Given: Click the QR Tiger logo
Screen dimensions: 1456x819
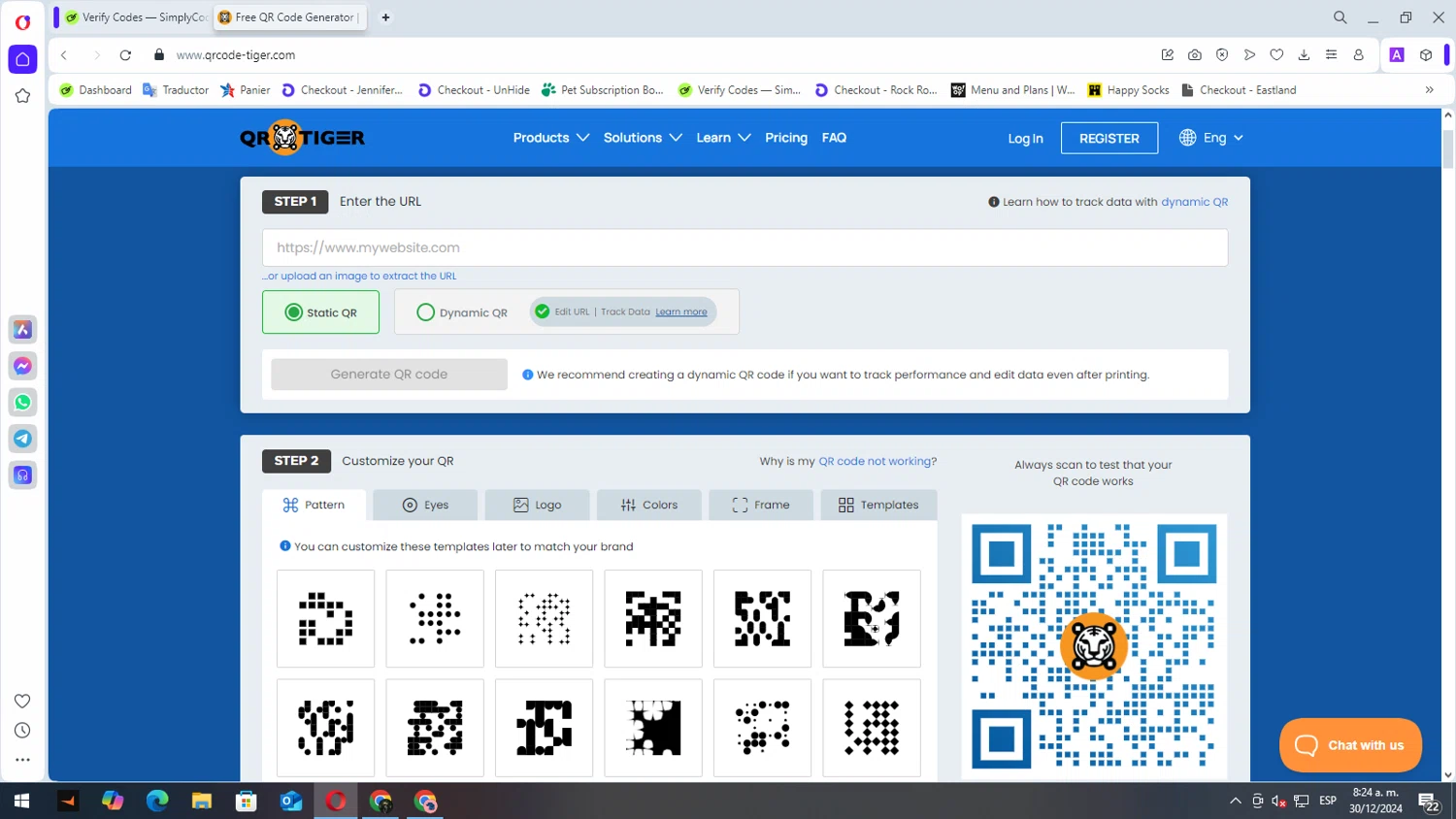Looking at the screenshot, I should [x=302, y=138].
